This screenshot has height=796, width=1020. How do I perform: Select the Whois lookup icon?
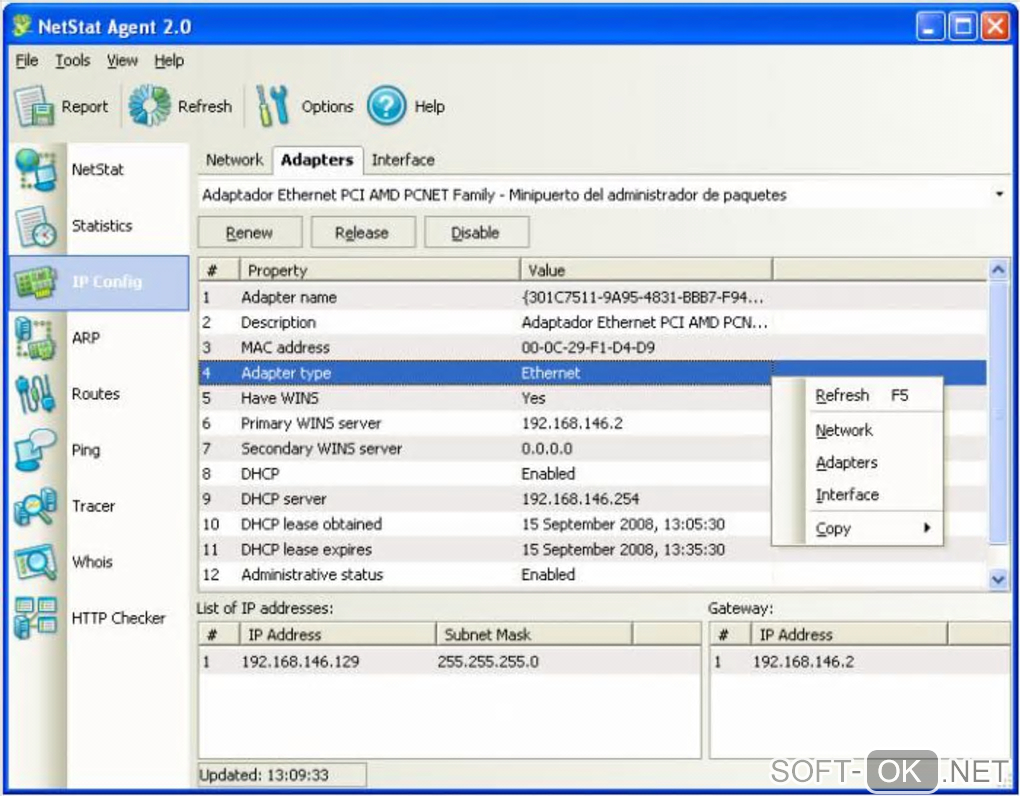pyautogui.click(x=37, y=562)
